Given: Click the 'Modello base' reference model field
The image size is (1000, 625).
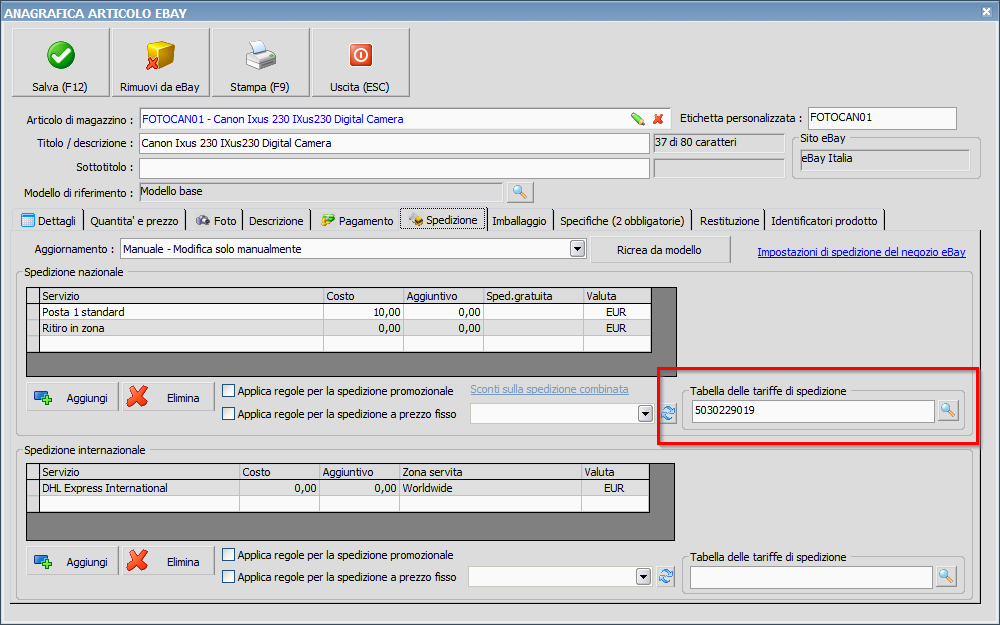Looking at the screenshot, I should (x=321, y=192).
